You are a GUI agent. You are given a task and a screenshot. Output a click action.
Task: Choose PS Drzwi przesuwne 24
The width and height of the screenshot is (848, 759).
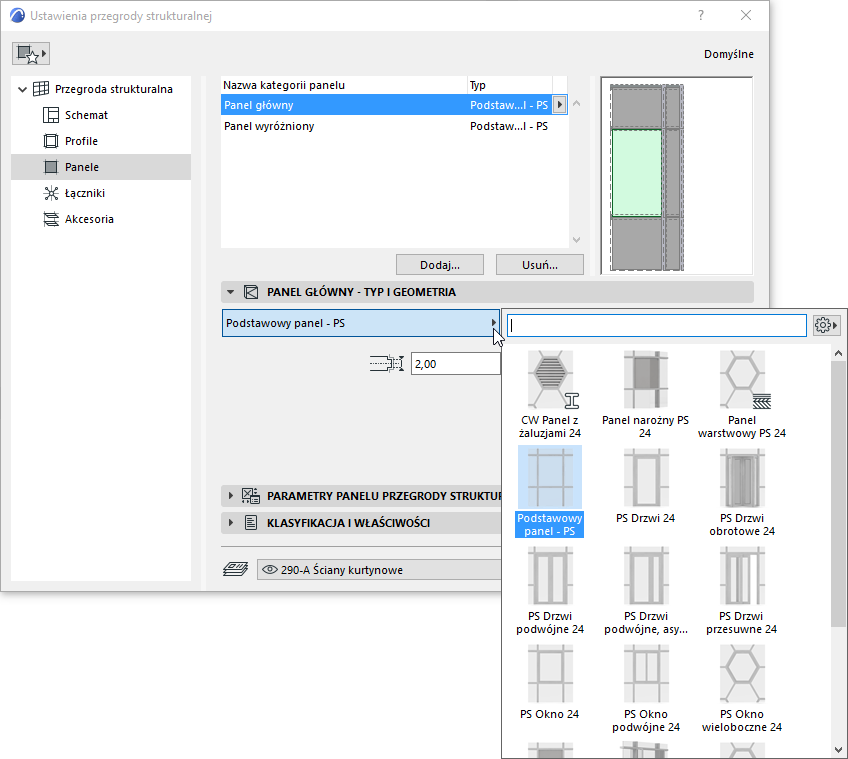[741, 591]
